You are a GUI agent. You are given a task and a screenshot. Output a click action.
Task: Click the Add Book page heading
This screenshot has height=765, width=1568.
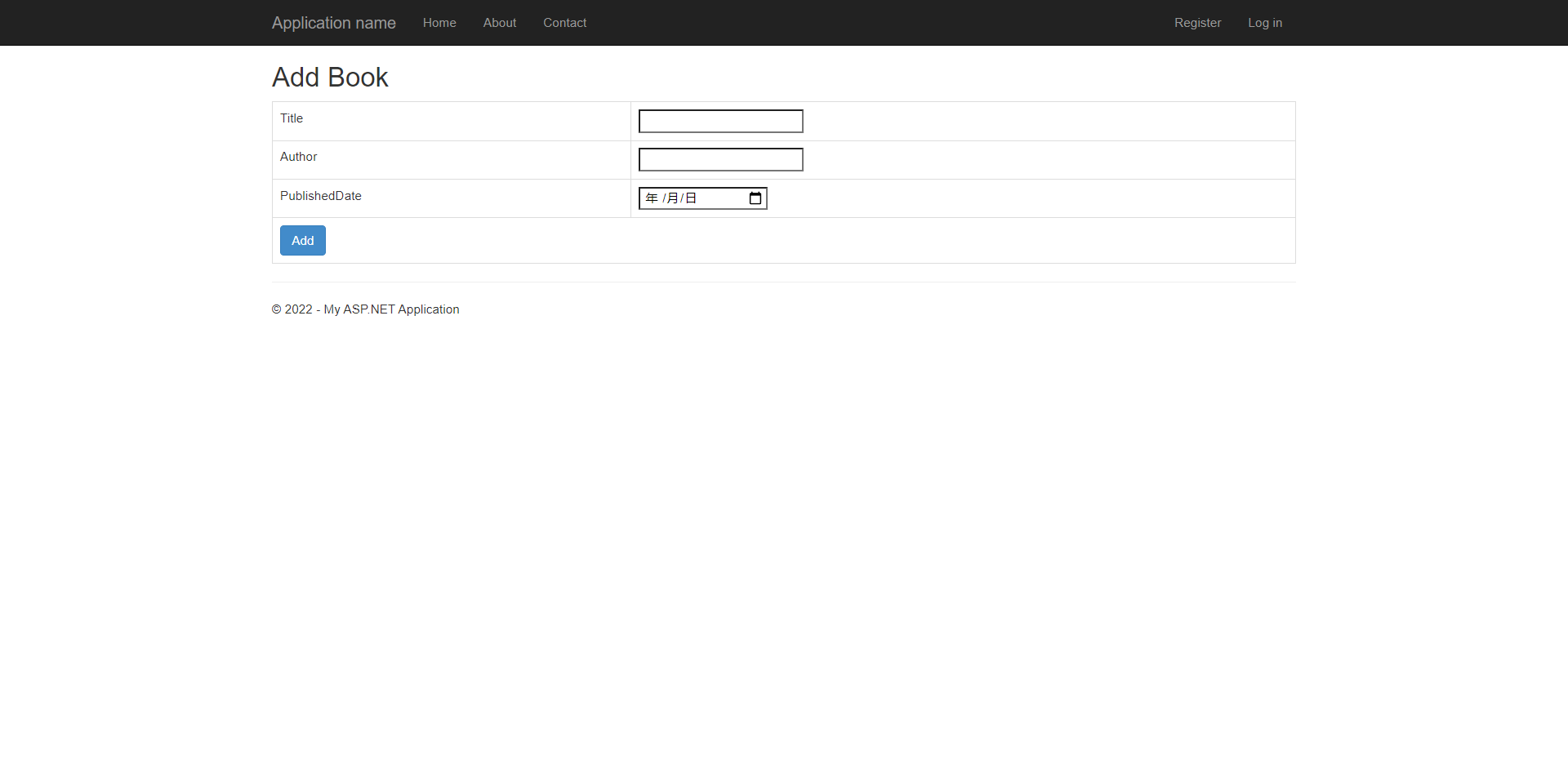click(330, 77)
